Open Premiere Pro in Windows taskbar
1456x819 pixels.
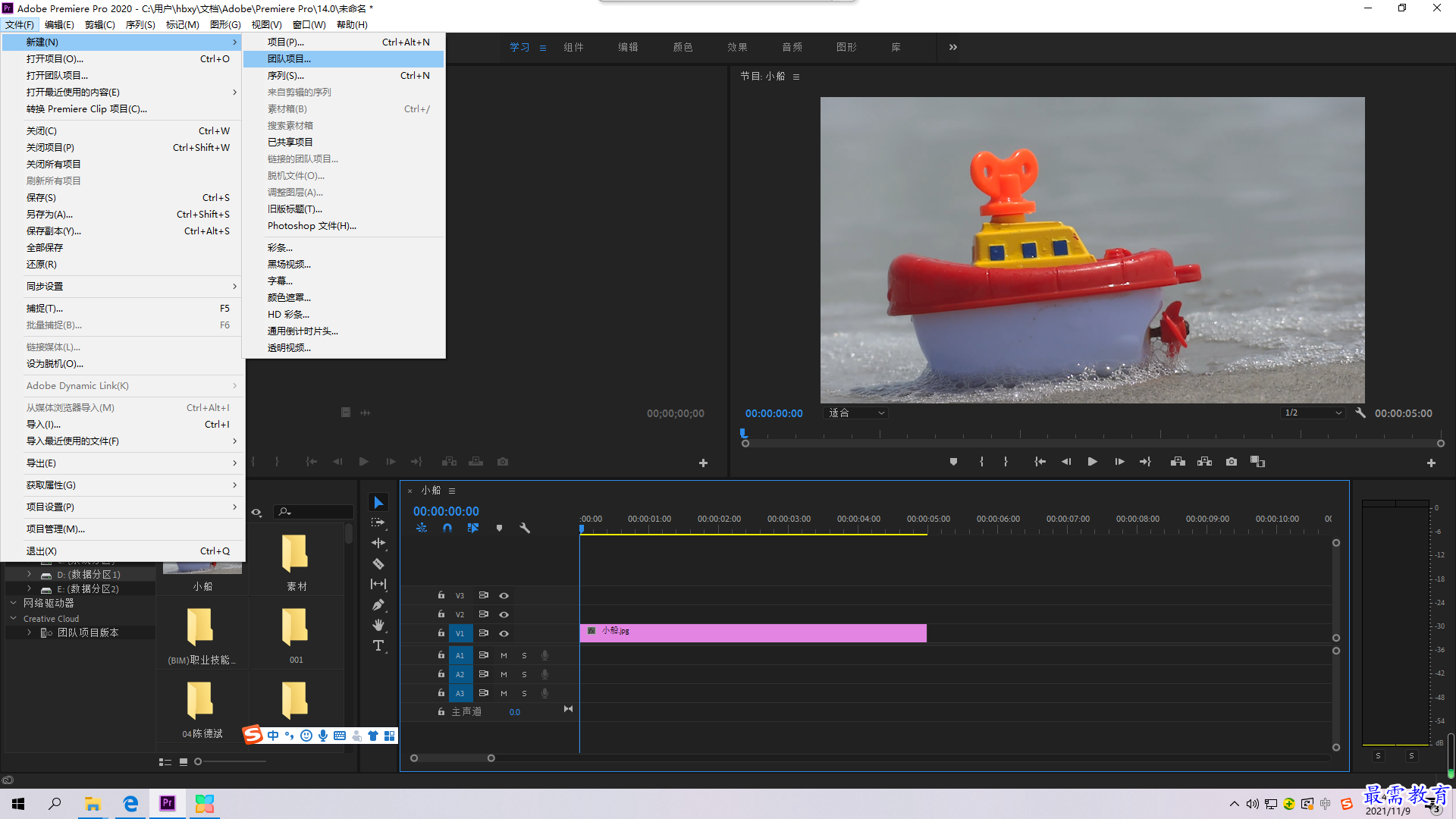click(x=168, y=803)
